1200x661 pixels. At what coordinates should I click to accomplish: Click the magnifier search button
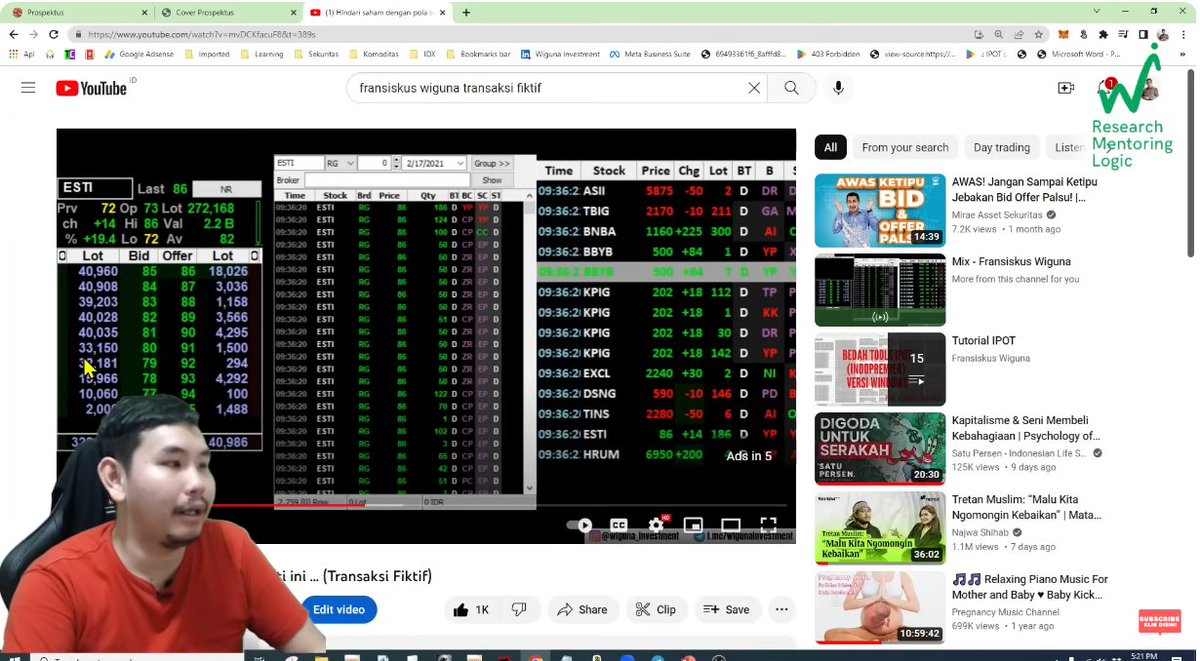coord(791,88)
